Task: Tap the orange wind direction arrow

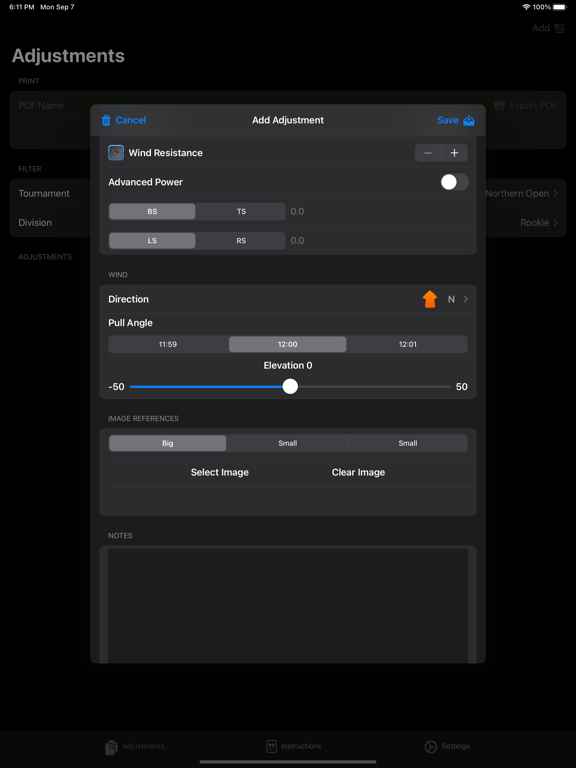Action: click(430, 299)
